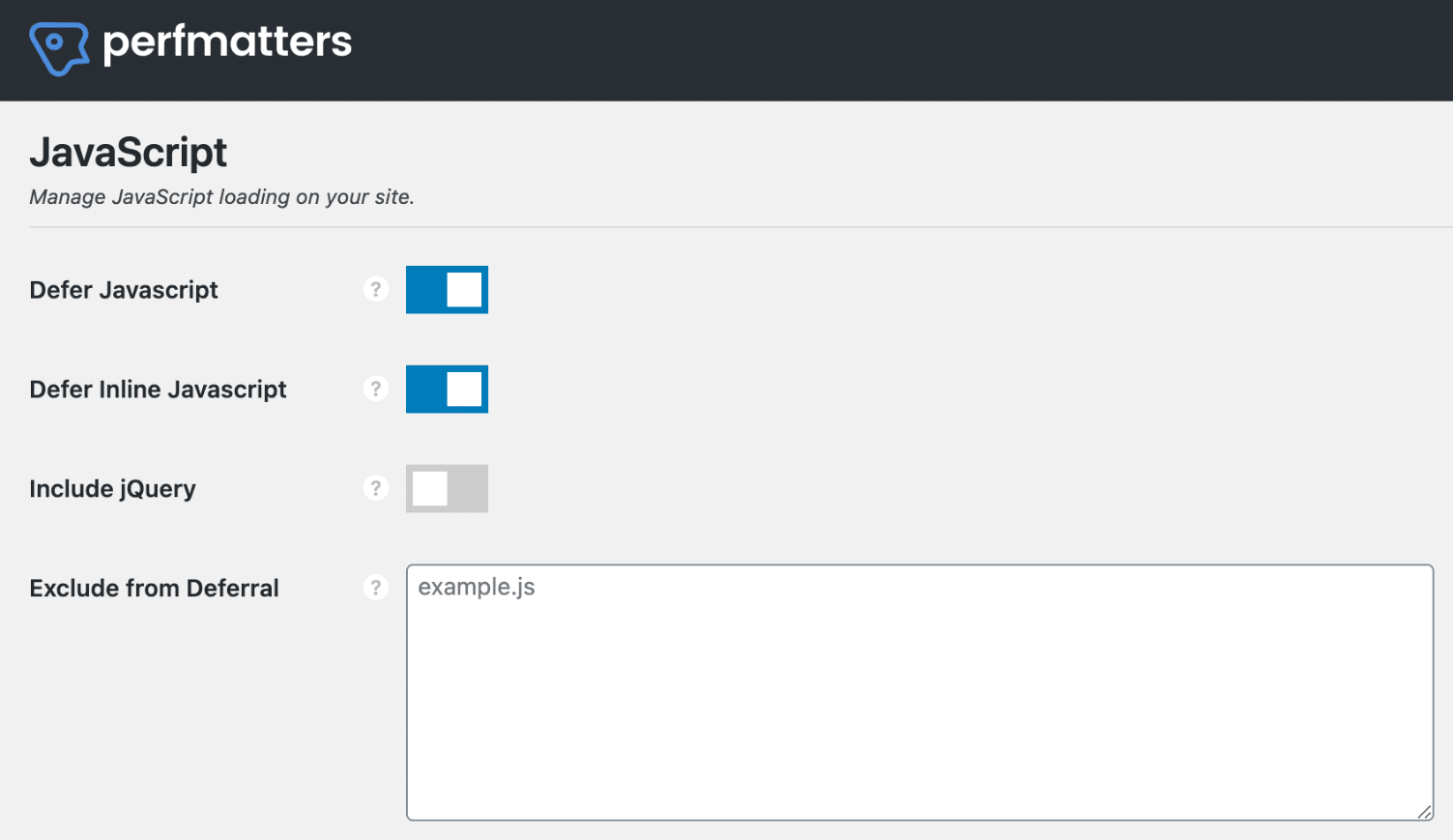Click inside the Exclude from Deferral textarea
The width and height of the screenshot is (1453, 840).
tap(918, 691)
